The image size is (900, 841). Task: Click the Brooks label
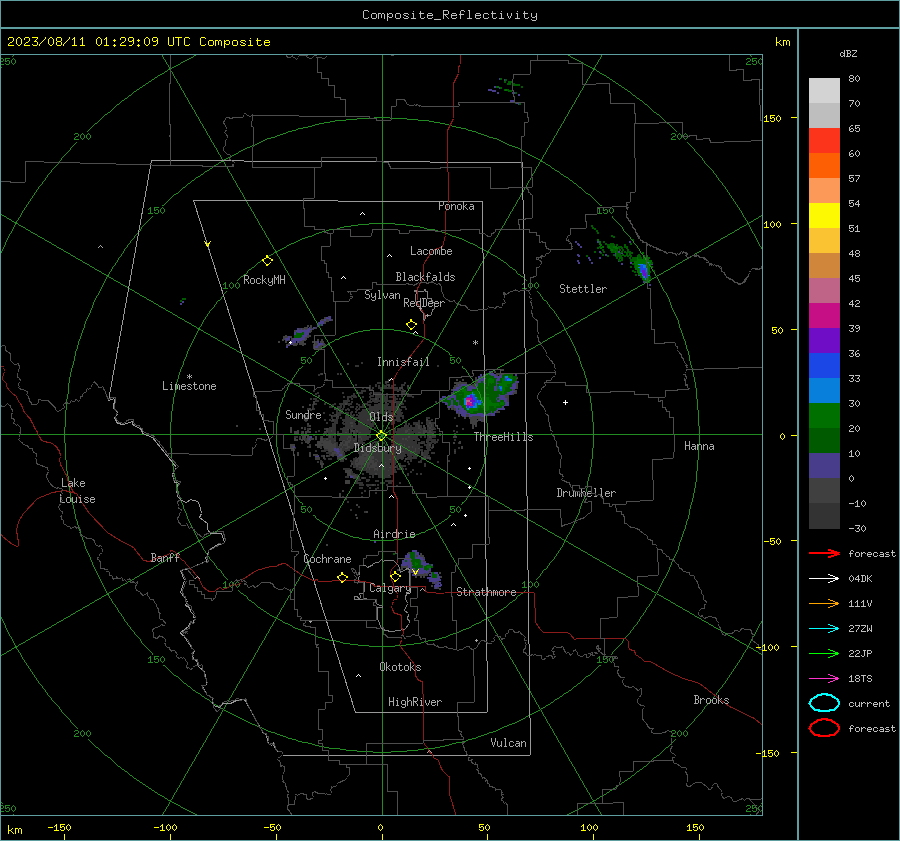click(x=711, y=700)
